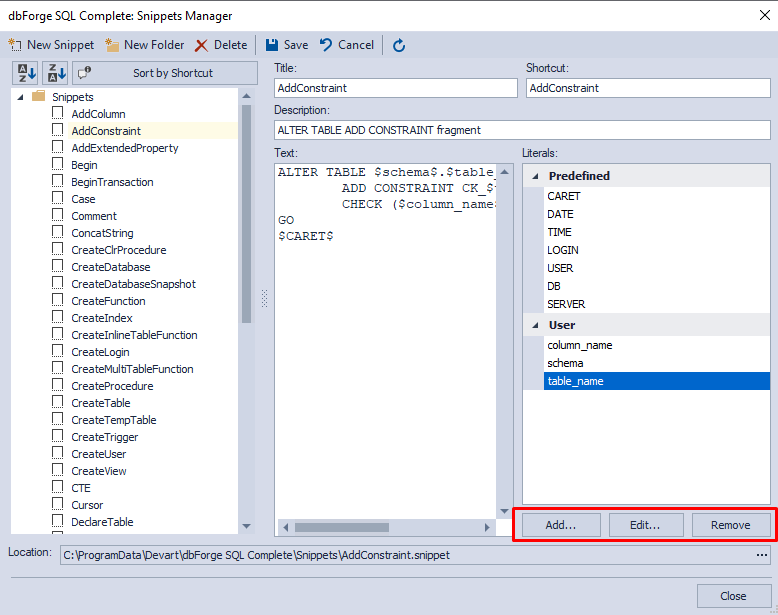Image resolution: width=778 pixels, height=615 pixels.
Task: Select the Snippets folder icon
Action: (39, 96)
